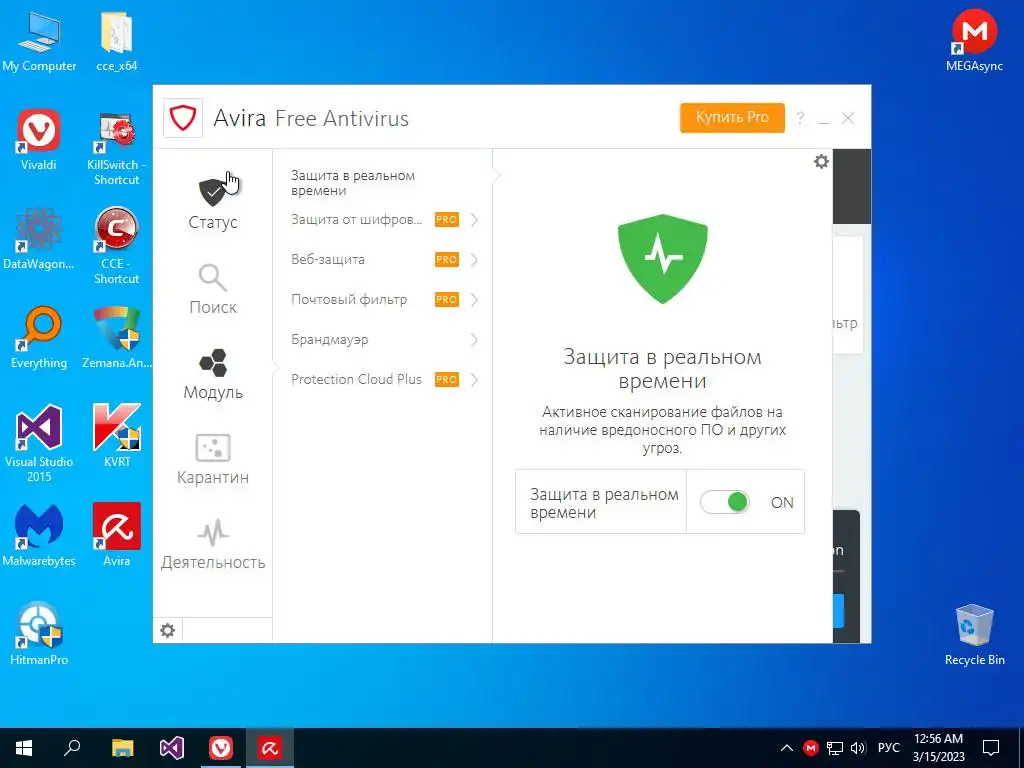Screen dimensions: 1024x768
Task: Click Avira taskbar button
Action: (x=269, y=748)
